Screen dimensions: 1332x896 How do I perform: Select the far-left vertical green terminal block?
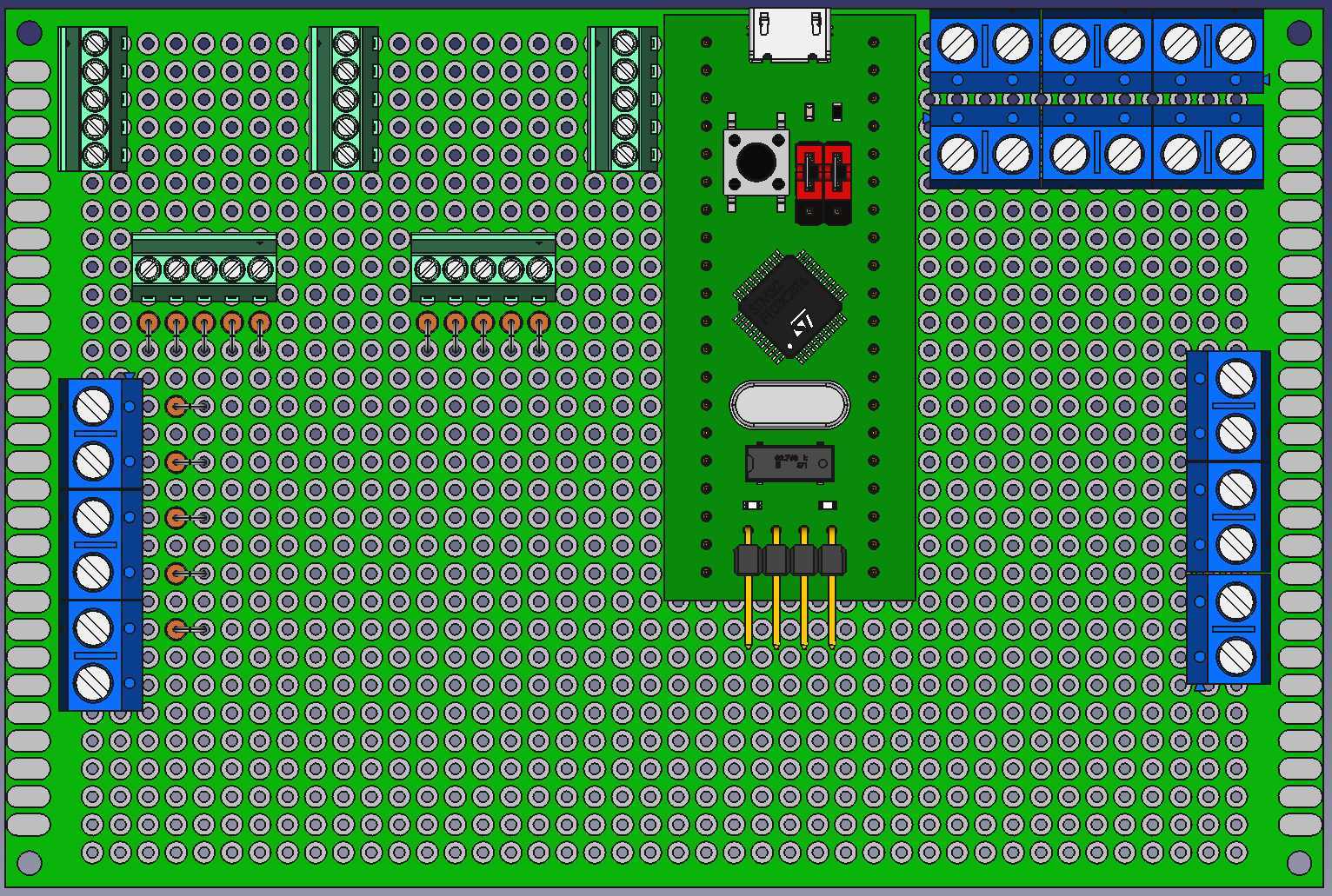click(x=93, y=99)
